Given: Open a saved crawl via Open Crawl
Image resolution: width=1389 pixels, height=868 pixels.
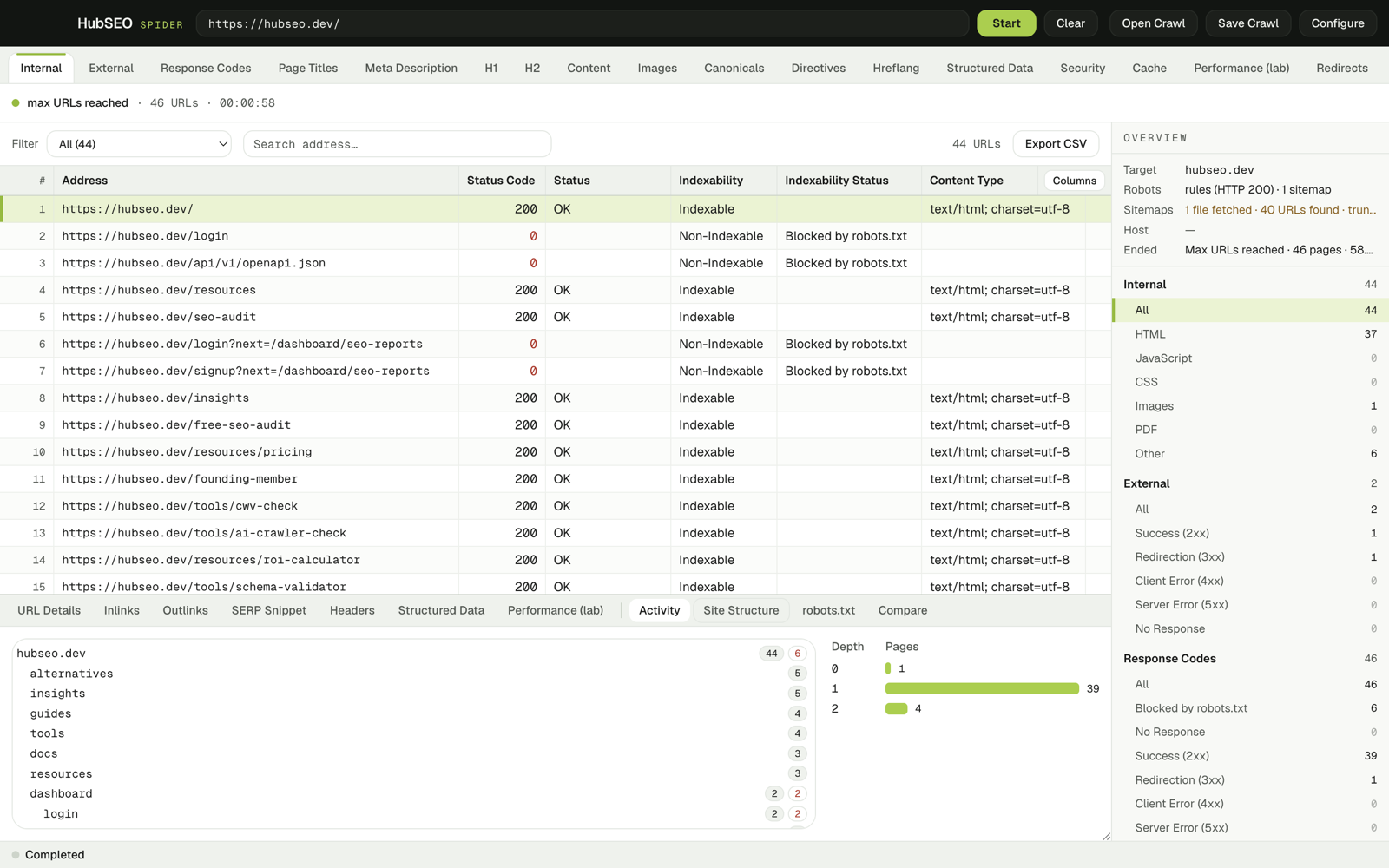Looking at the screenshot, I should [1153, 23].
